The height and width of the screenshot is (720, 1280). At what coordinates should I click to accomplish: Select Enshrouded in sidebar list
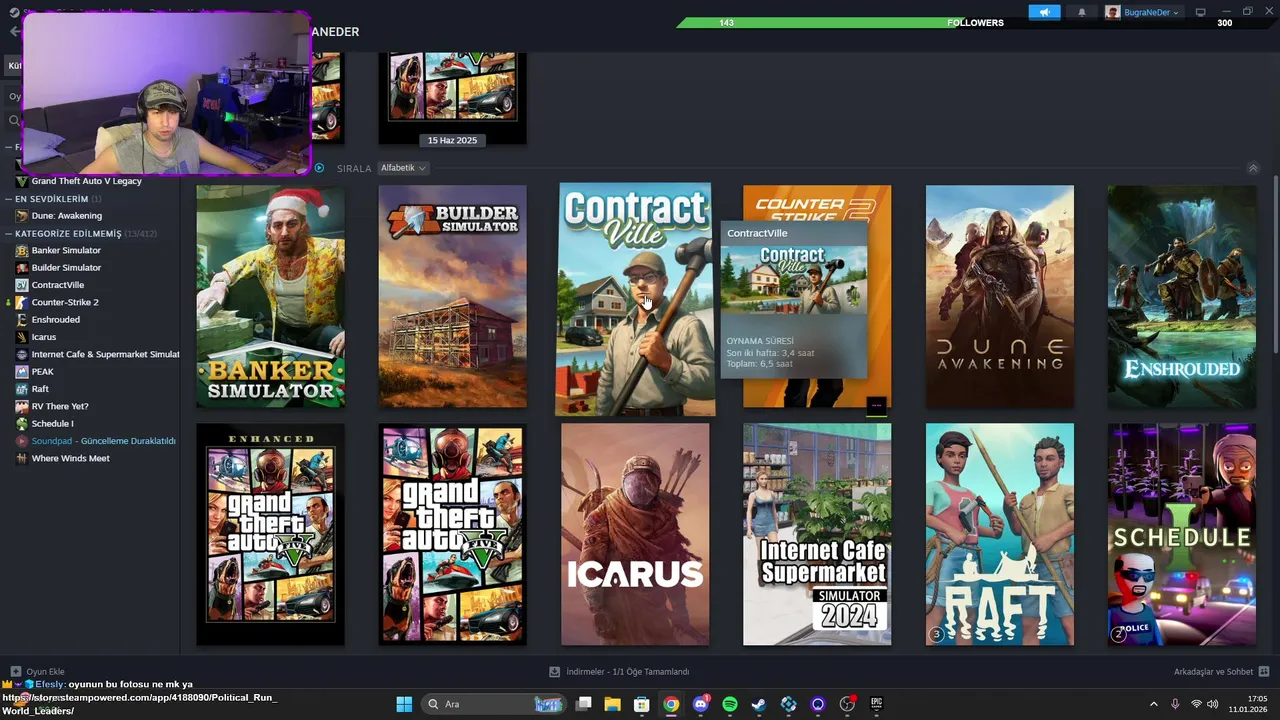click(x=55, y=320)
